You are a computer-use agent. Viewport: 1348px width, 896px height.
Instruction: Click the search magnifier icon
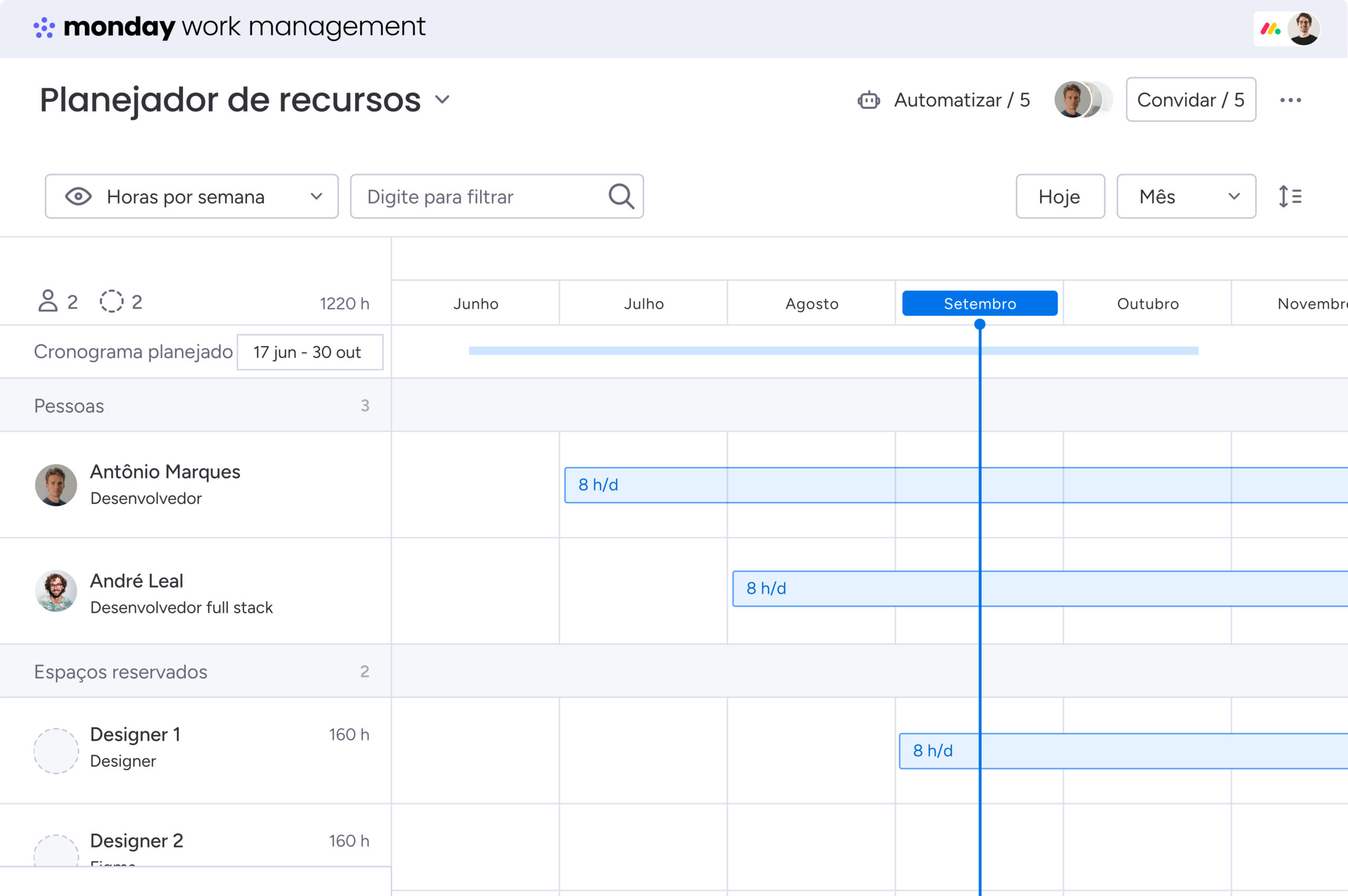(x=621, y=196)
